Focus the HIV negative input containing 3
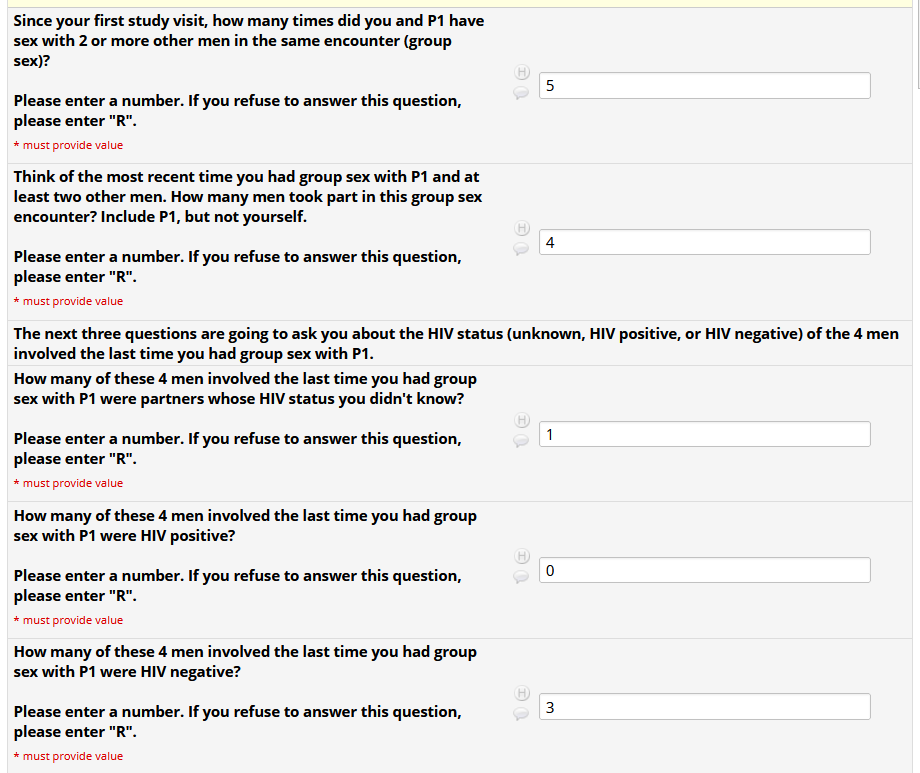 (x=704, y=707)
